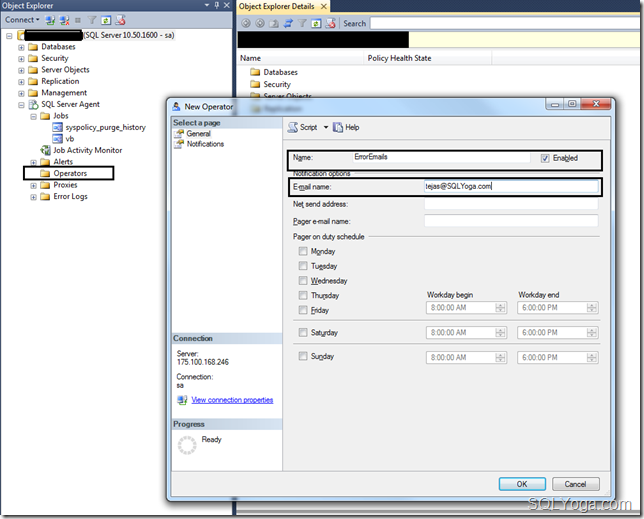Expand the Server Objects node

(21, 70)
